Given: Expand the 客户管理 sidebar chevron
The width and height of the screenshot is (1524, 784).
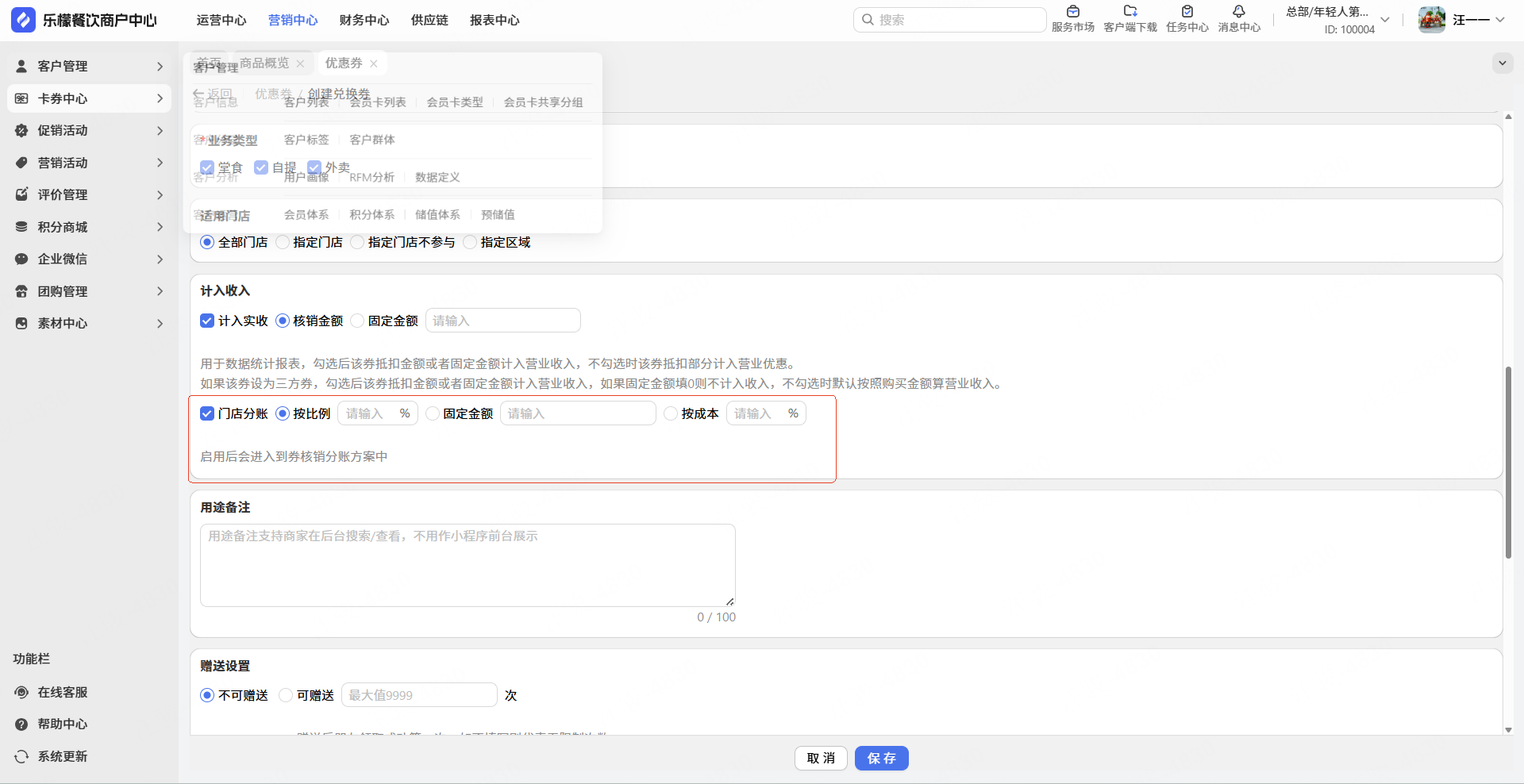Looking at the screenshot, I should 160,67.
